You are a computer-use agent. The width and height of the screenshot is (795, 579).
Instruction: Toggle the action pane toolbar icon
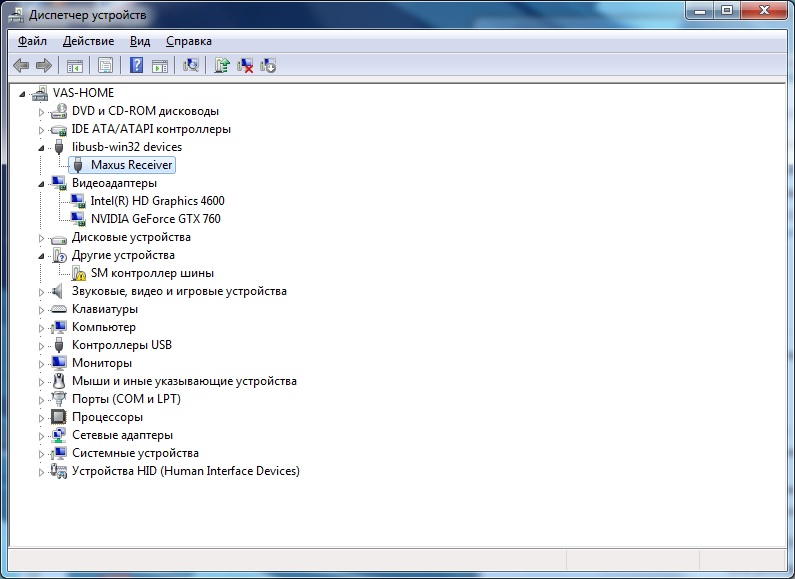point(160,65)
